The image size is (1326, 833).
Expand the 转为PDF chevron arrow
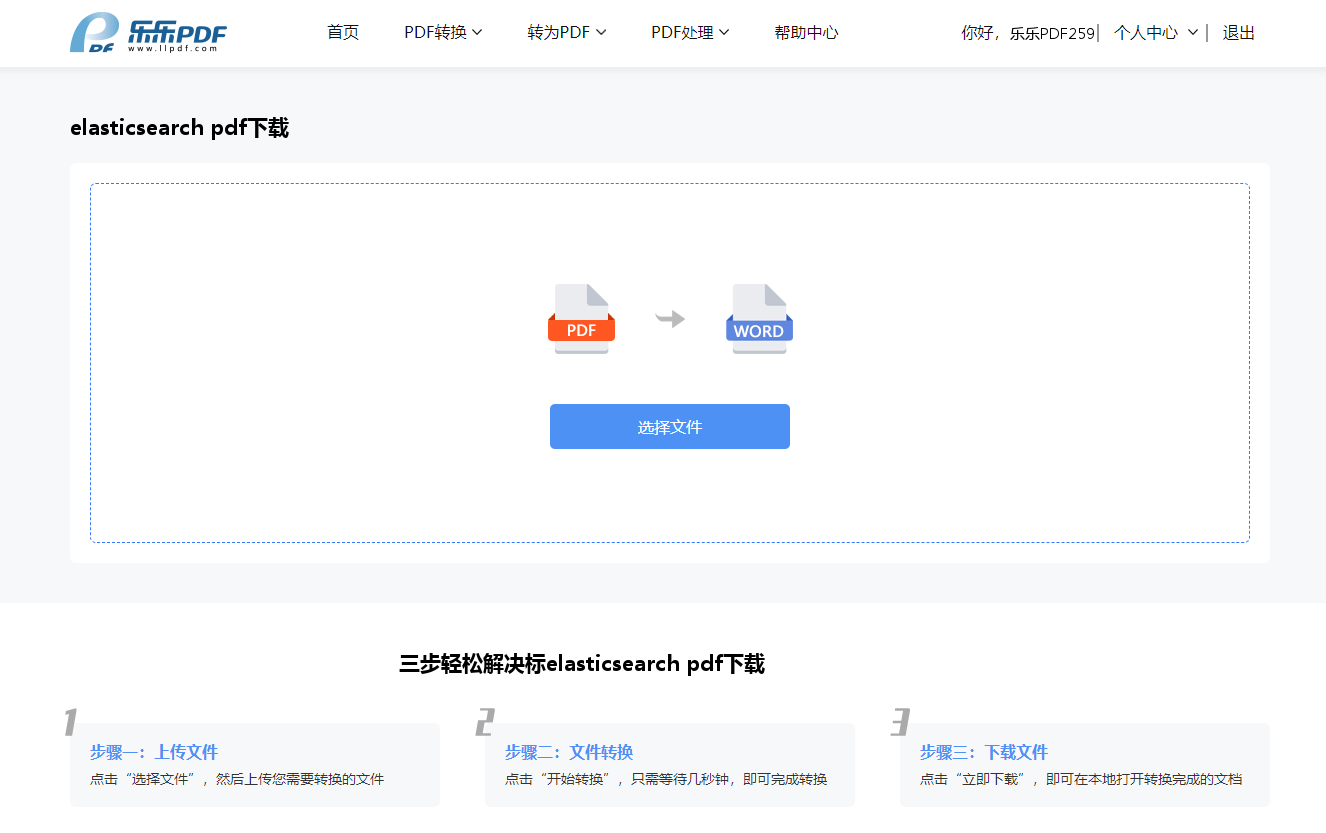click(601, 33)
